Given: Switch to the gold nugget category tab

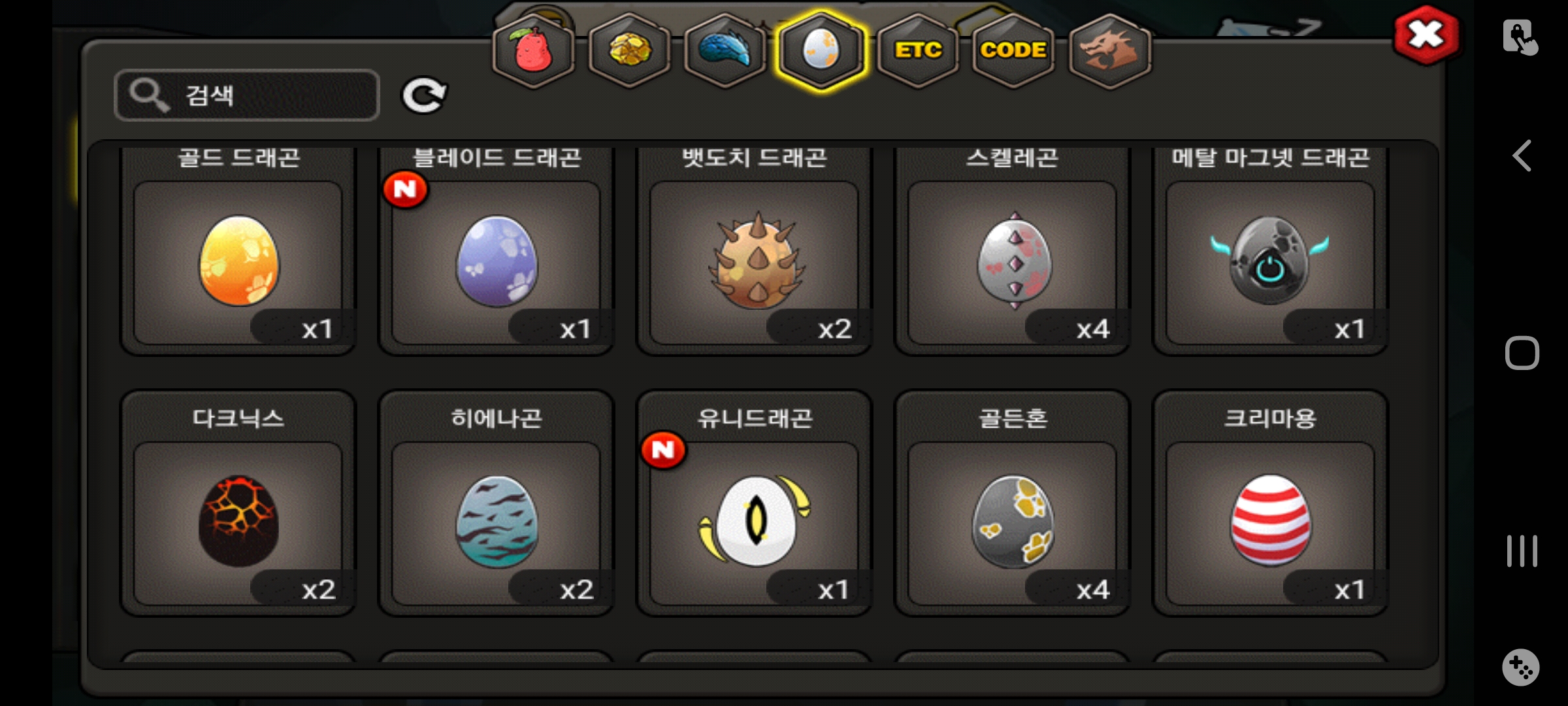Looking at the screenshot, I should pos(630,50).
